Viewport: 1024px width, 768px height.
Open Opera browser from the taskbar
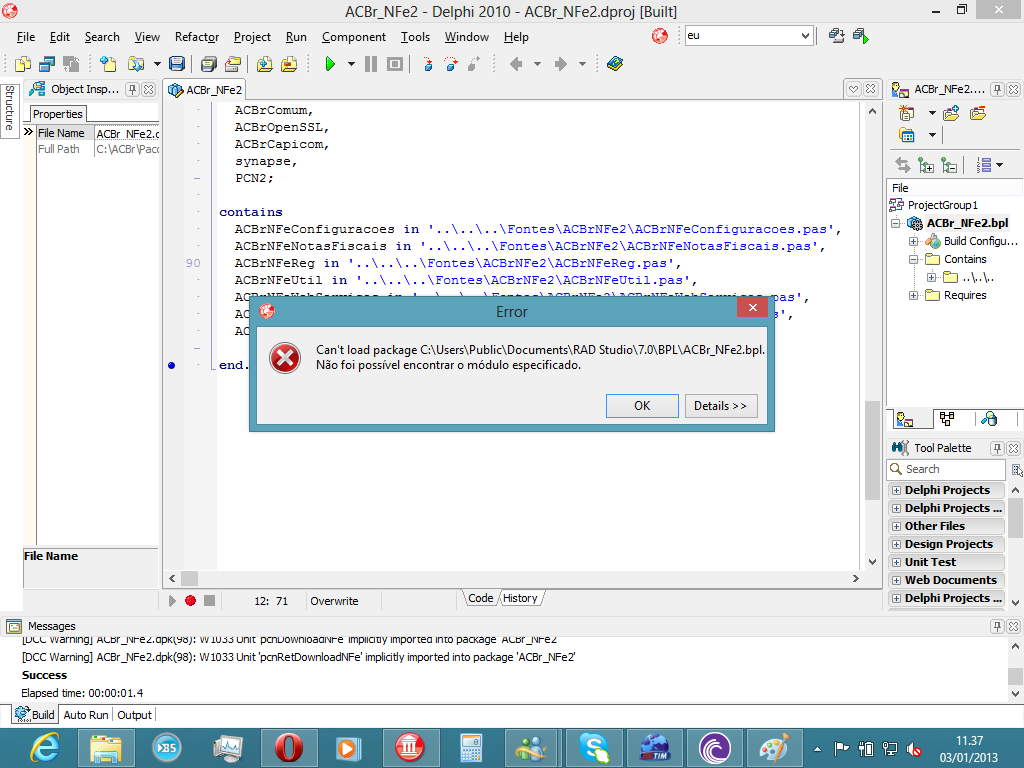[x=288, y=748]
